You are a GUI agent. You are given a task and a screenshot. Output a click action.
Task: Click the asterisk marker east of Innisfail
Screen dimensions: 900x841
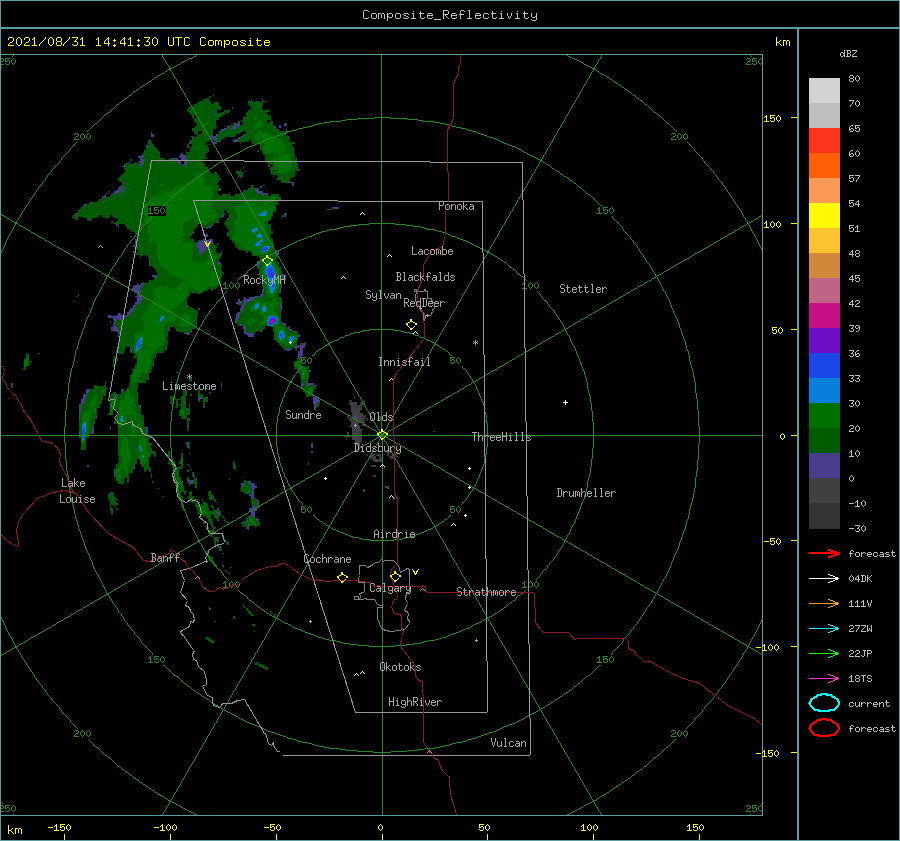(x=475, y=343)
